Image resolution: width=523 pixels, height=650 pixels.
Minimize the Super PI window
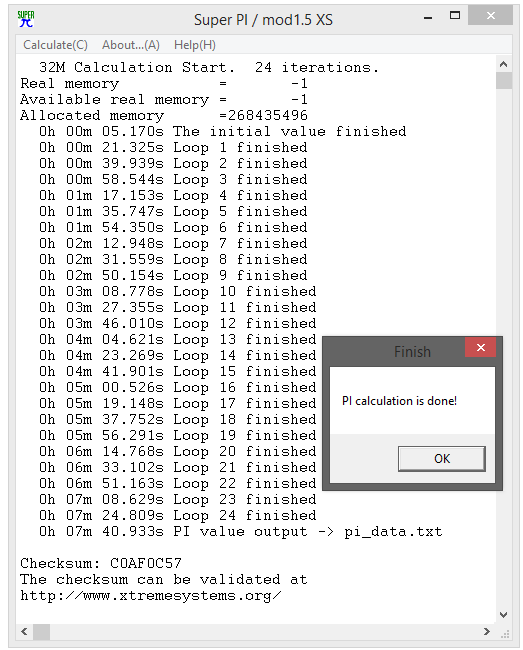click(428, 17)
